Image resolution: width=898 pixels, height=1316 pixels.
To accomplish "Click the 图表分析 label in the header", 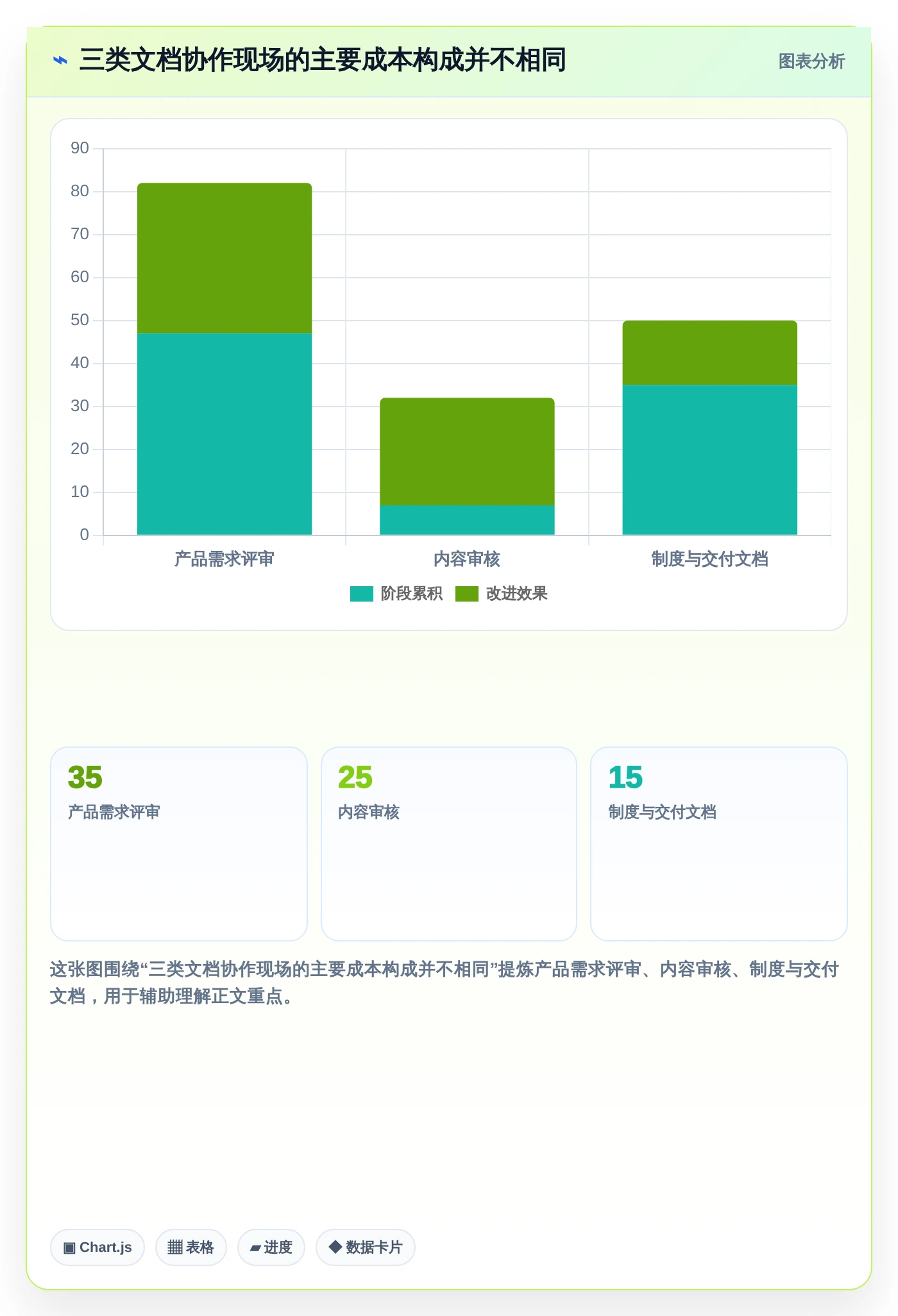I will tap(811, 62).
